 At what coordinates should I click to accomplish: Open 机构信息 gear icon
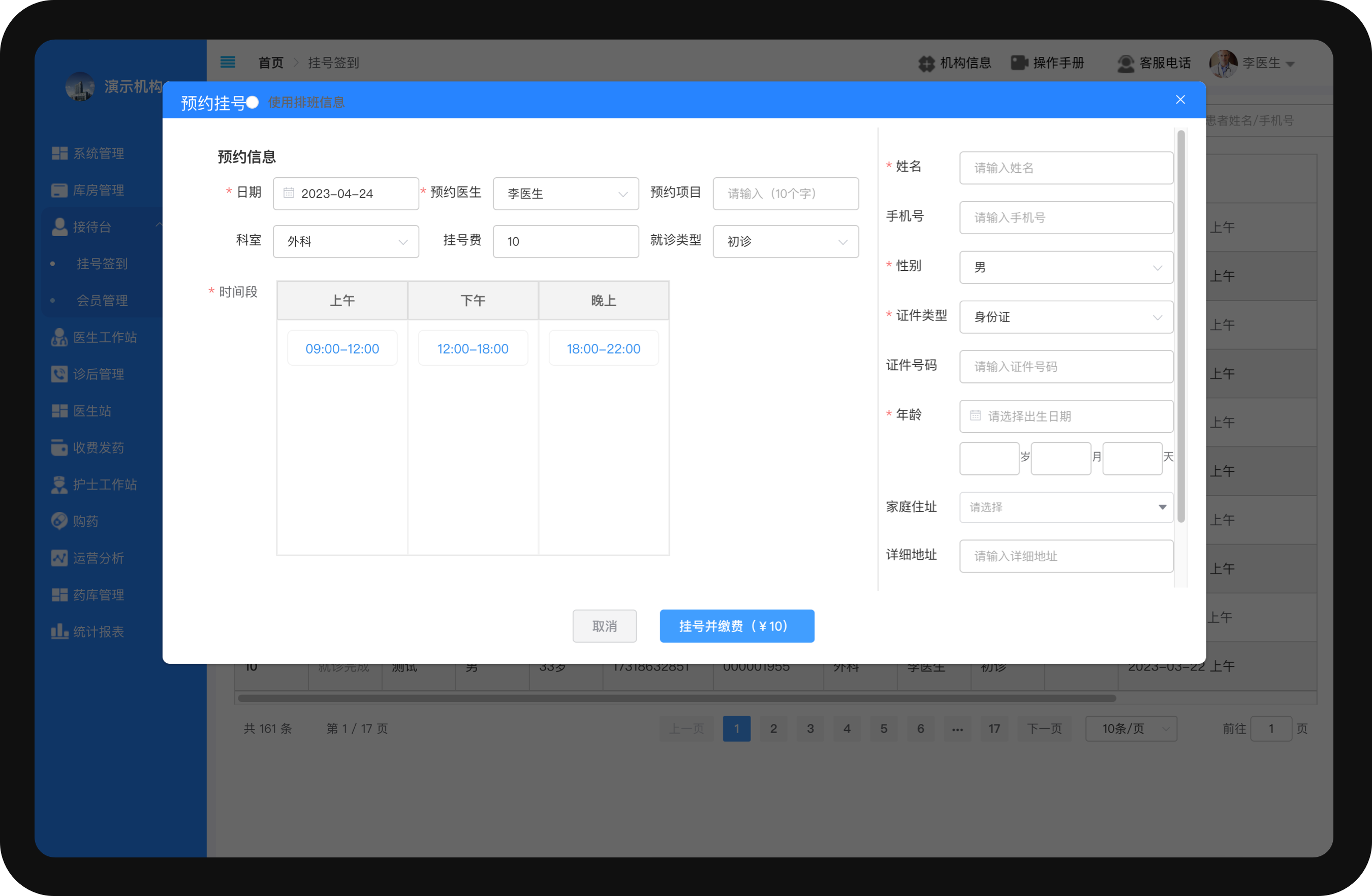[x=926, y=63]
